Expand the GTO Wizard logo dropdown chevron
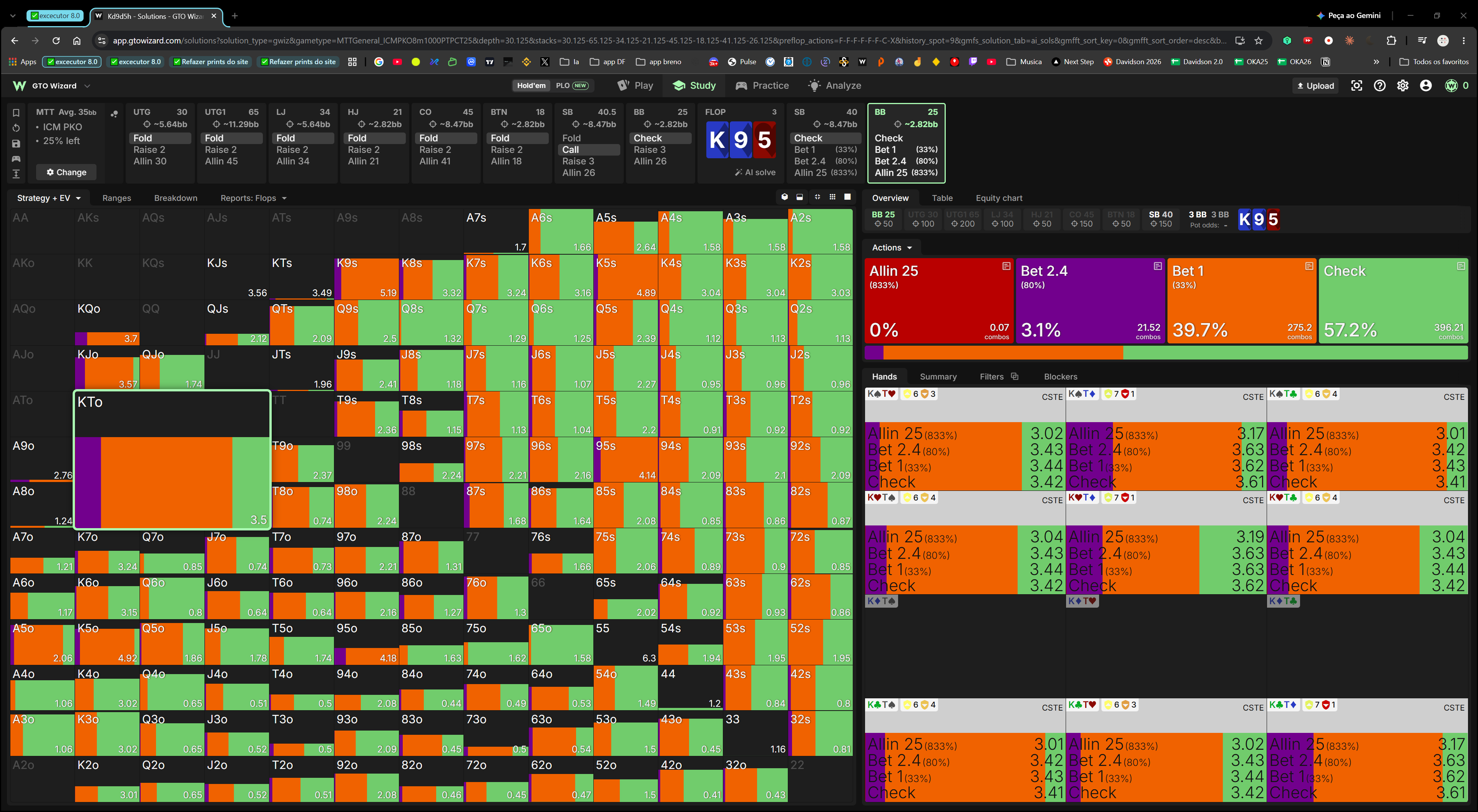 tap(87, 86)
